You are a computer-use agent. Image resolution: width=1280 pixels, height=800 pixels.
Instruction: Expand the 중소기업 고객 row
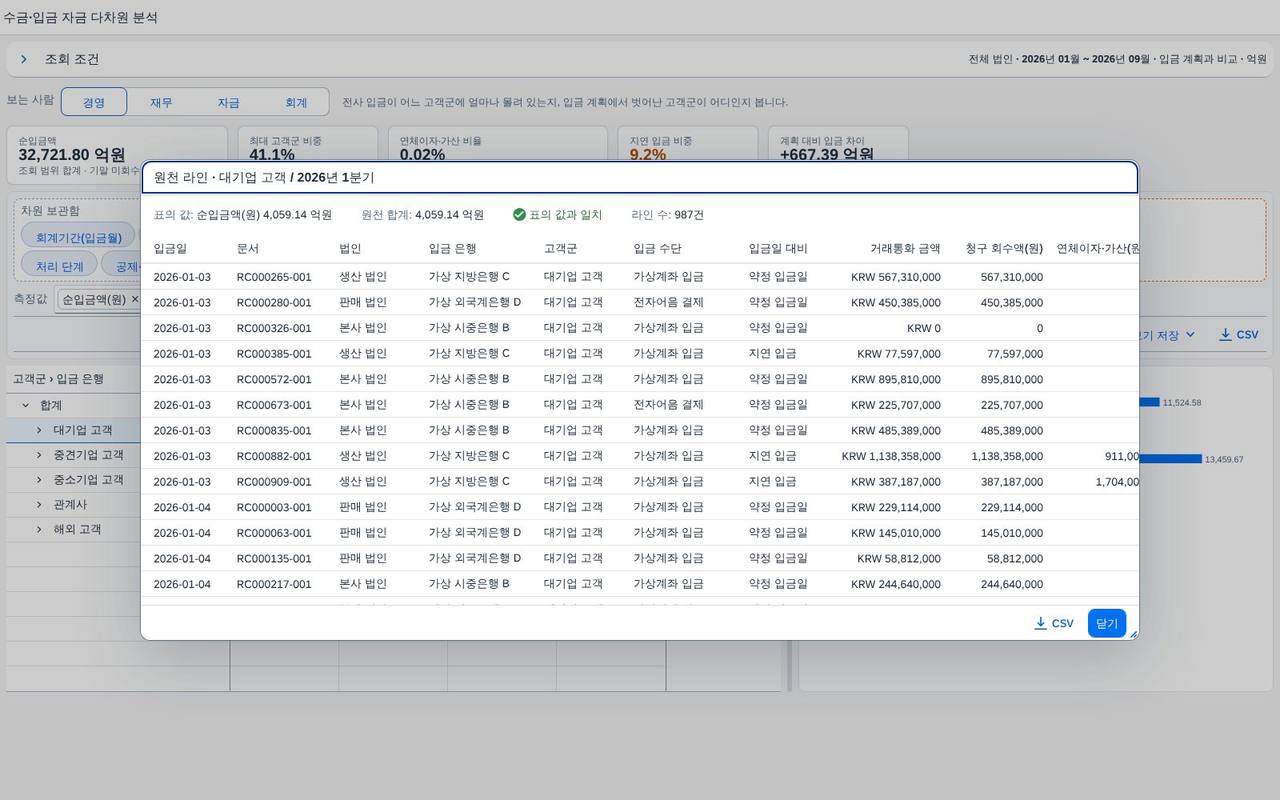pyautogui.click(x=39, y=480)
